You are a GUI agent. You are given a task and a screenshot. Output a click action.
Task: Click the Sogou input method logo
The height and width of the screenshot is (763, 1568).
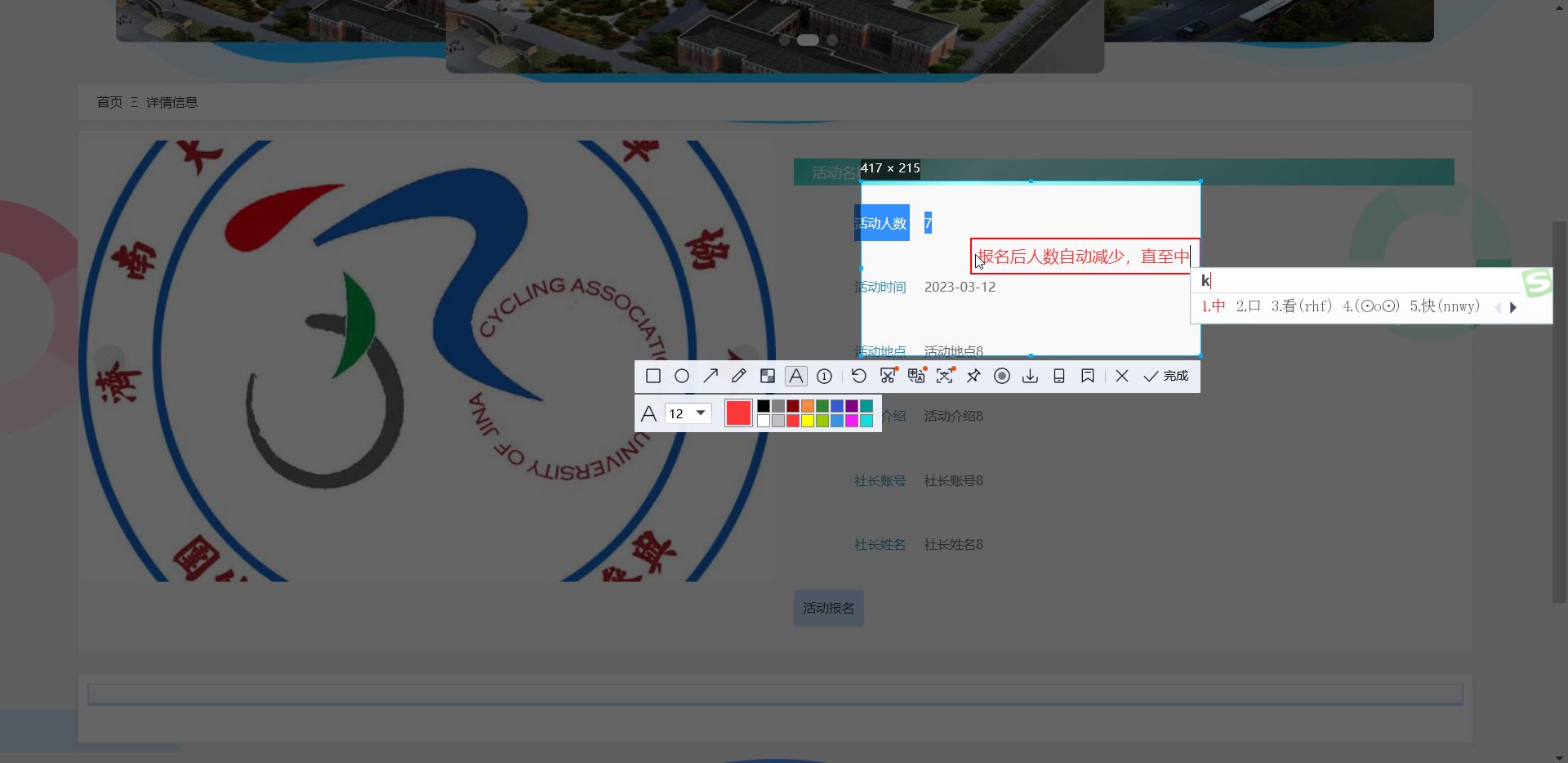1536,283
